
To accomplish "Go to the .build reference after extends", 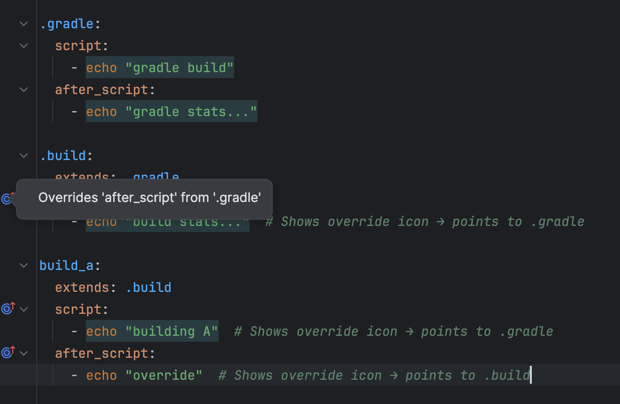I will (x=148, y=287).
